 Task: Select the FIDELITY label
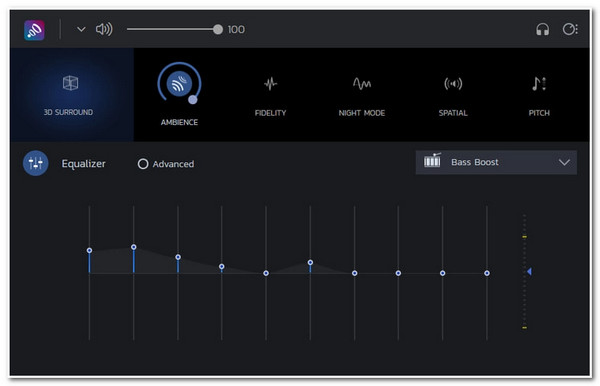tap(270, 113)
